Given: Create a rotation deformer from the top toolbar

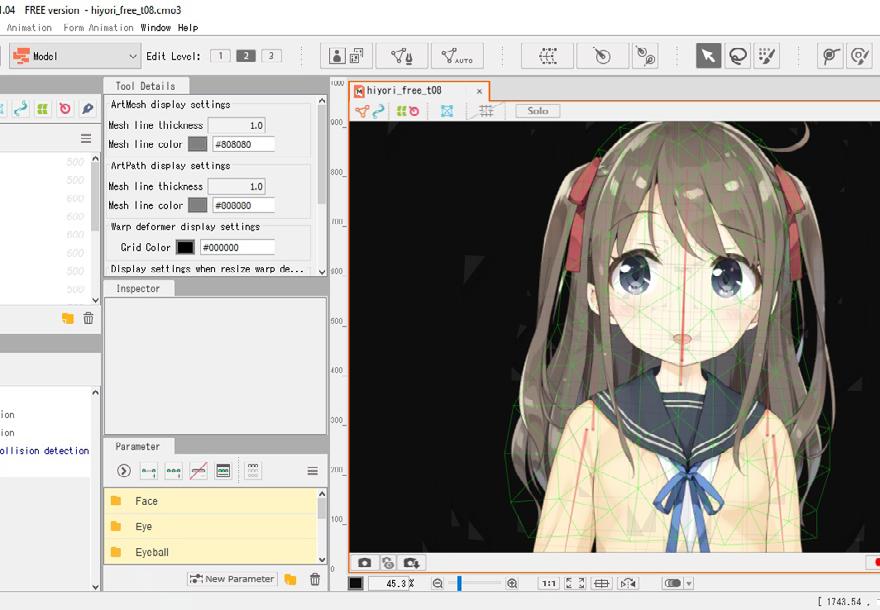Looking at the screenshot, I should [602, 56].
